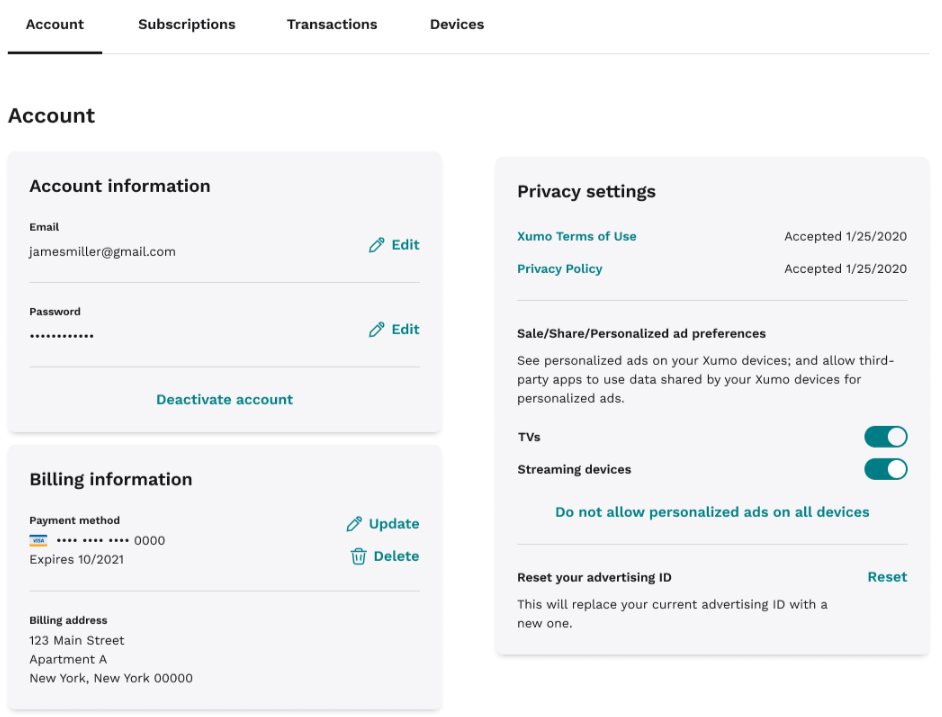The height and width of the screenshot is (717, 942).
Task: Click the Account information heading
Action: pyautogui.click(x=120, y=186)
